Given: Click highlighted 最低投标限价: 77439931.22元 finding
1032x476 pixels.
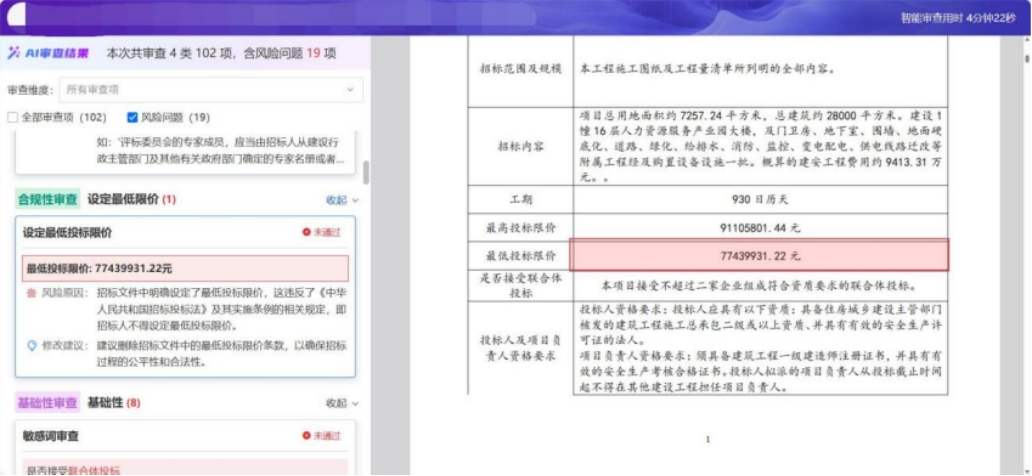Looking at the screenshot, I should pyautogui.click(x=185, y=269).
